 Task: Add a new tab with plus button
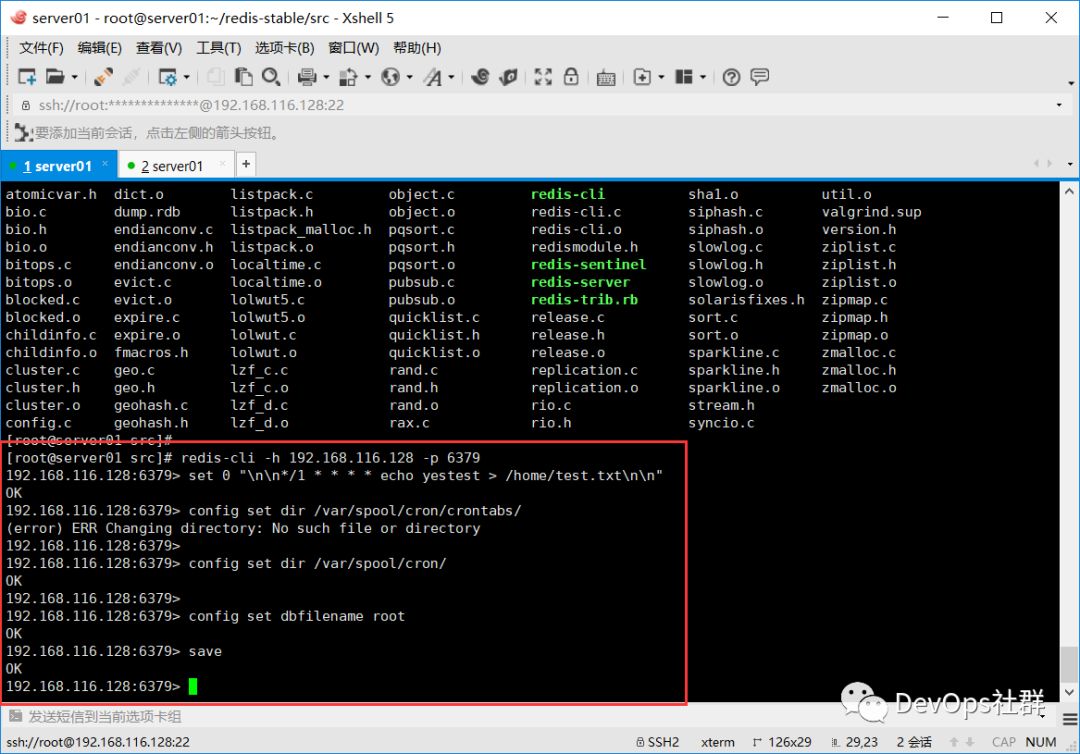(x=246, y=164)
